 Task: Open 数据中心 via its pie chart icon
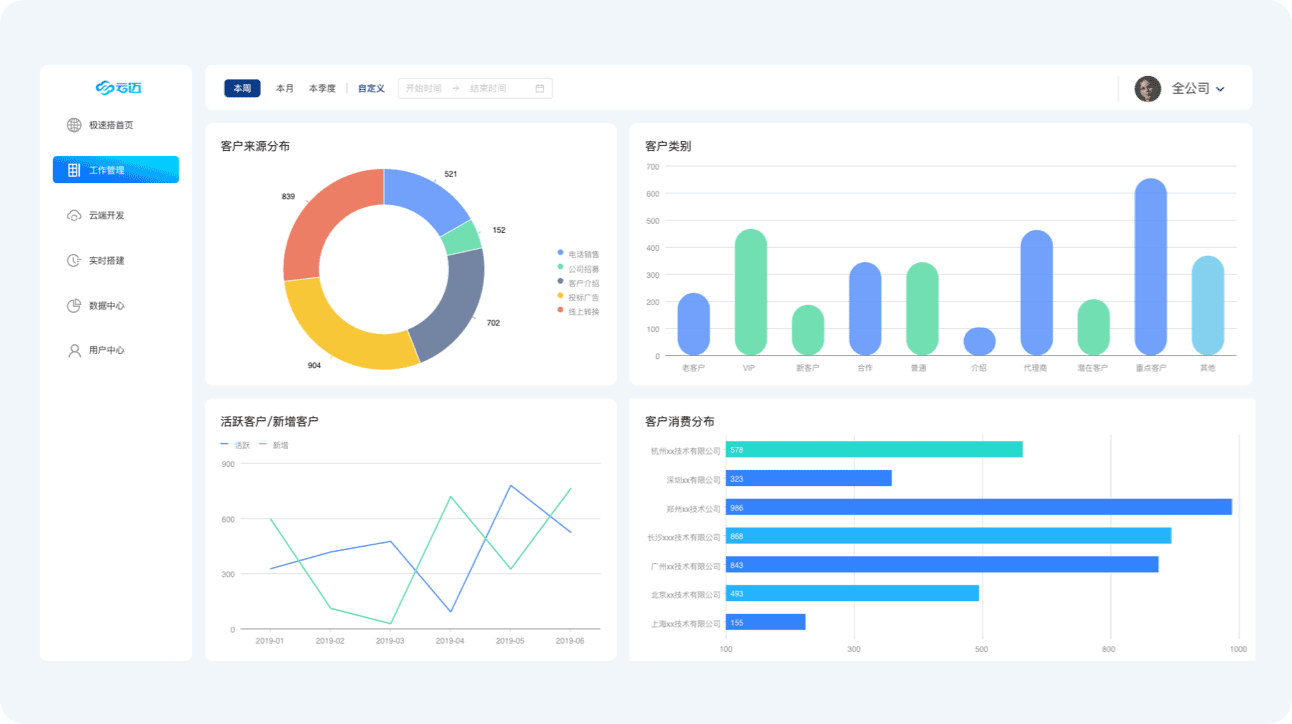point(74,306)
